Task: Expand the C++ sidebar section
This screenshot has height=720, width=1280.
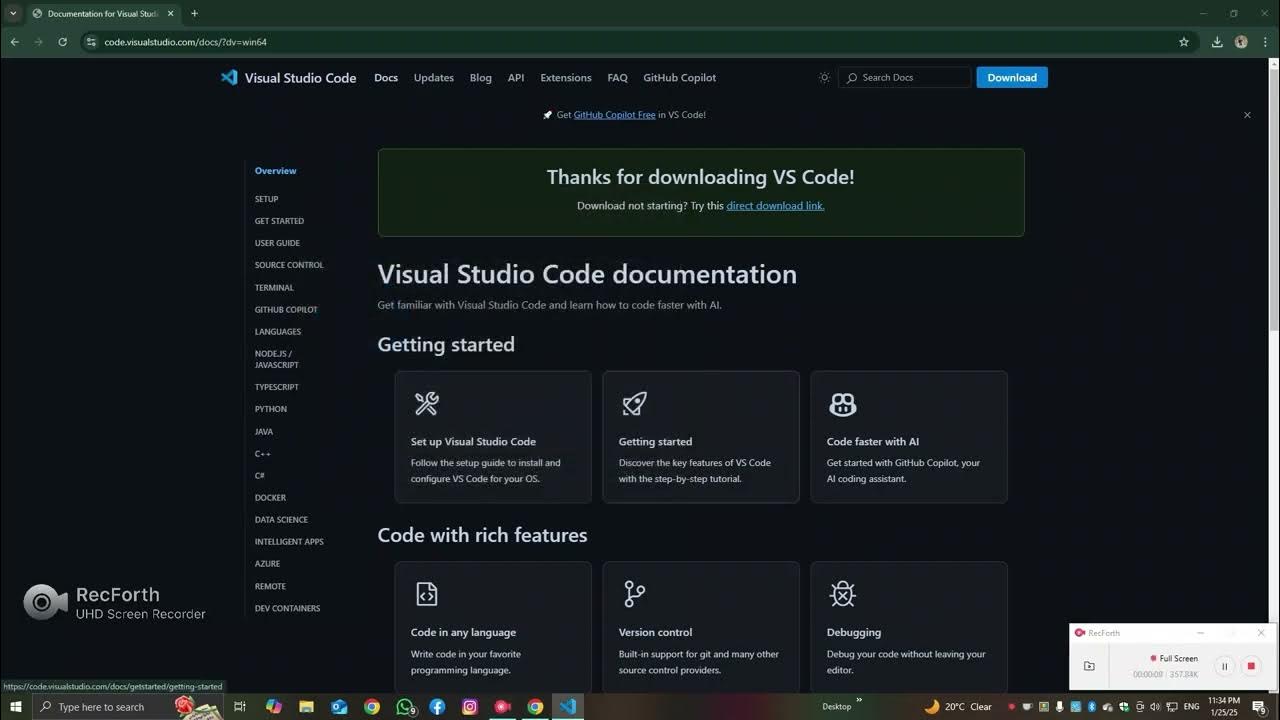Action: tap(263, 454)
